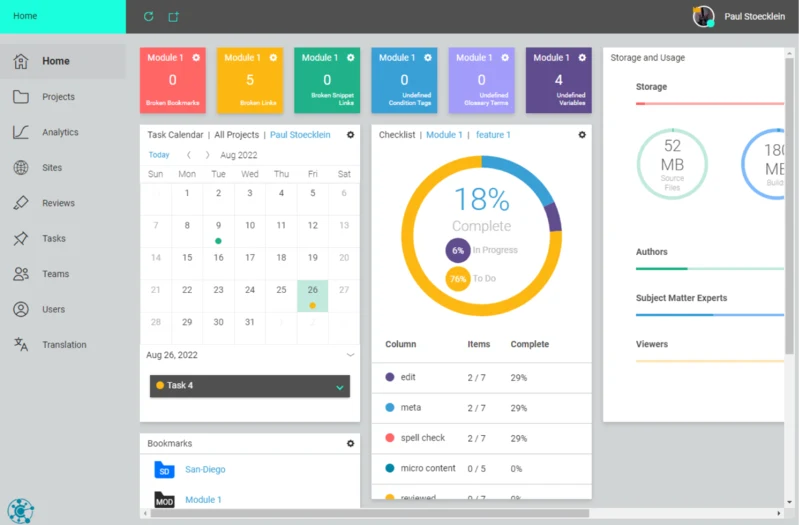
Task: Open gear settings on Undefined Variables tile
Action: point(582,58)
